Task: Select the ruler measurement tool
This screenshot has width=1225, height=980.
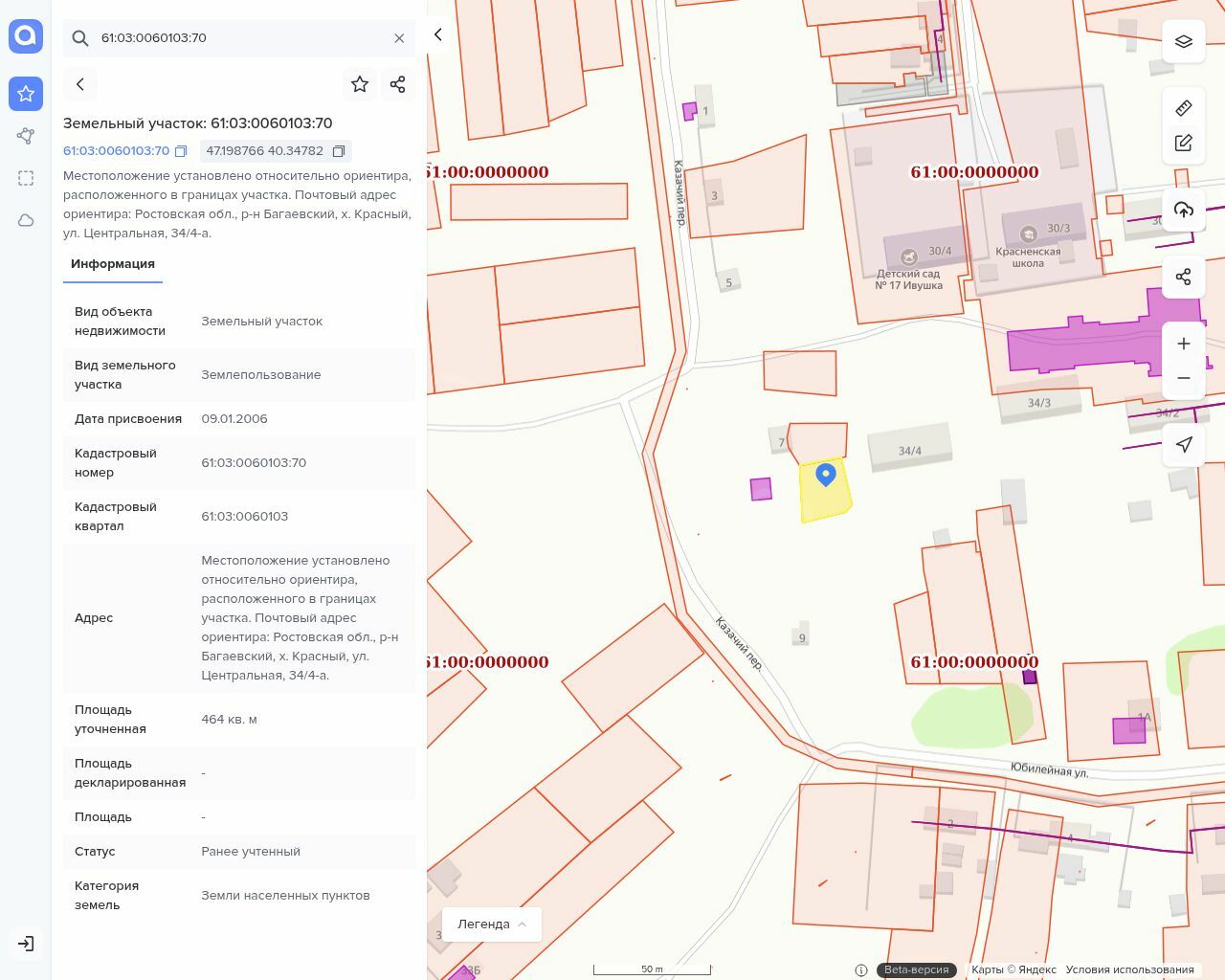Action: [x=1184, y=108]
